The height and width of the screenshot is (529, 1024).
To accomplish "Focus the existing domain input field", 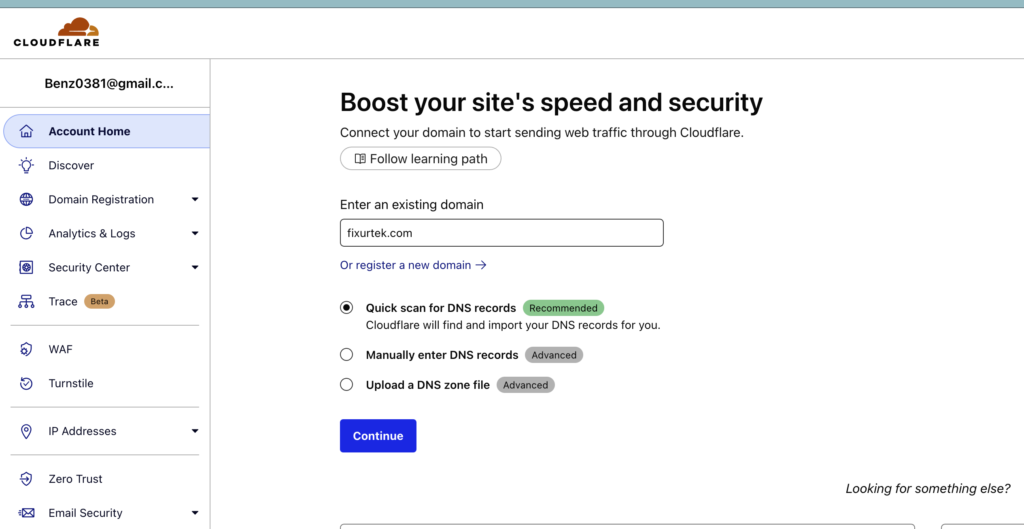I will point(501,233).
